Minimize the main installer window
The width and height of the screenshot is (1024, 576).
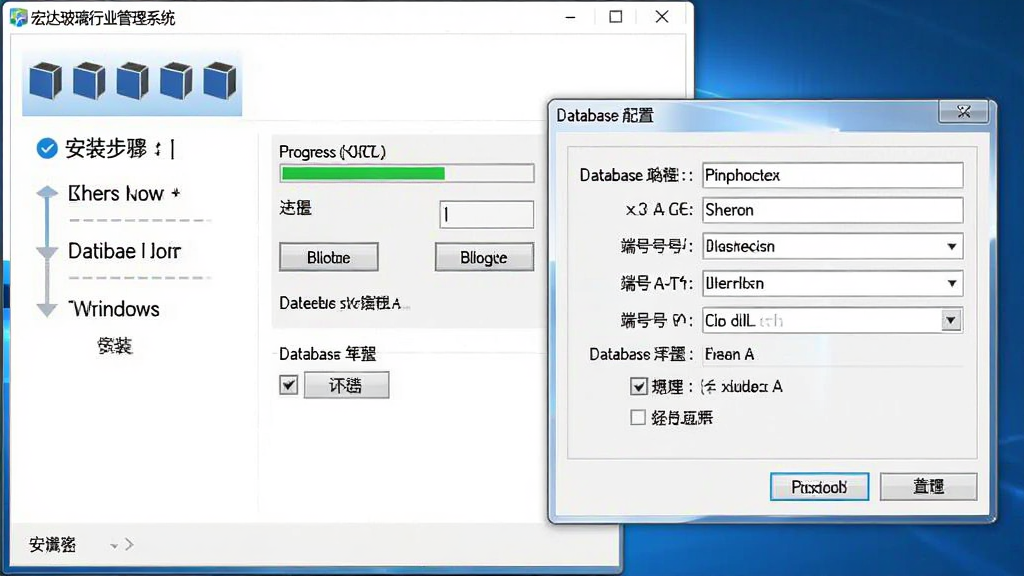click(x=571, y=17)
